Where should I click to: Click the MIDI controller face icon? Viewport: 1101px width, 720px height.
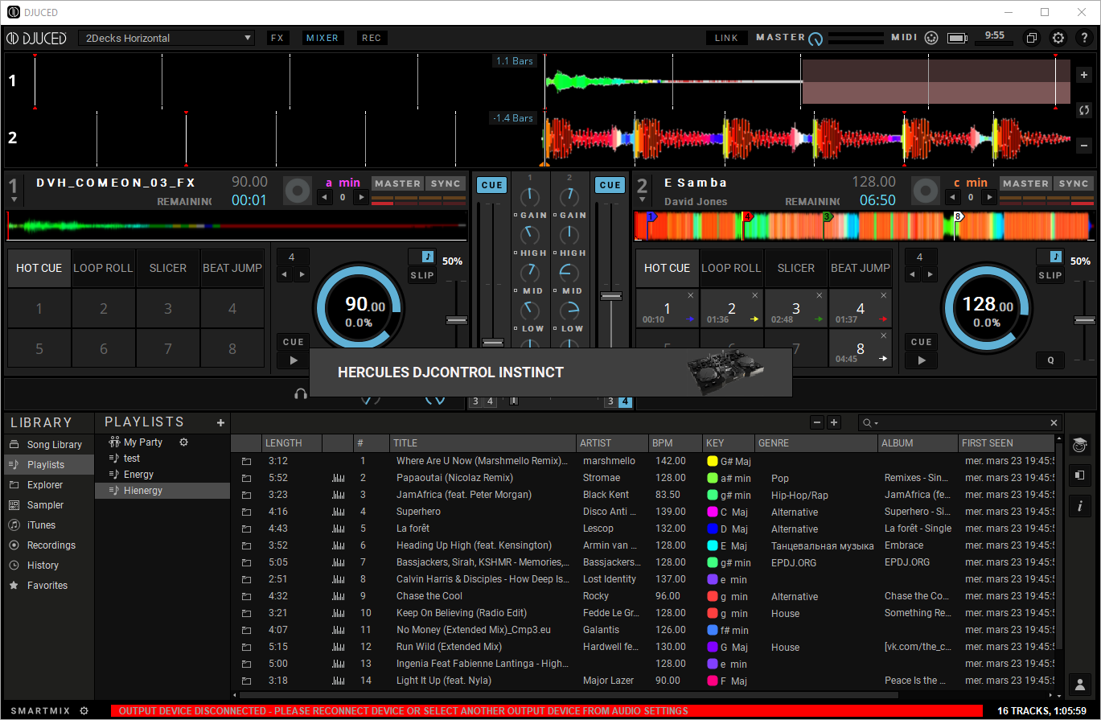click(x=931, y=38)
